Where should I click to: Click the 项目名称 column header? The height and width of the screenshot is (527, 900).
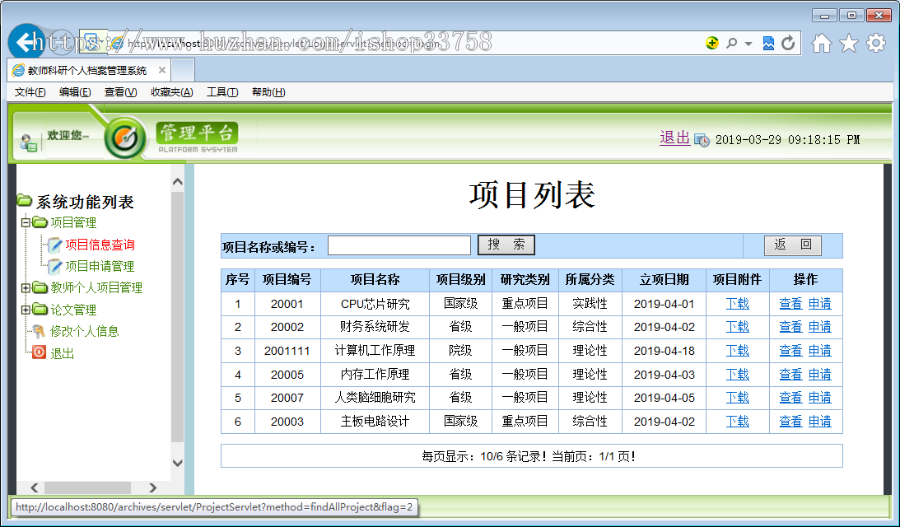point(375,280)
